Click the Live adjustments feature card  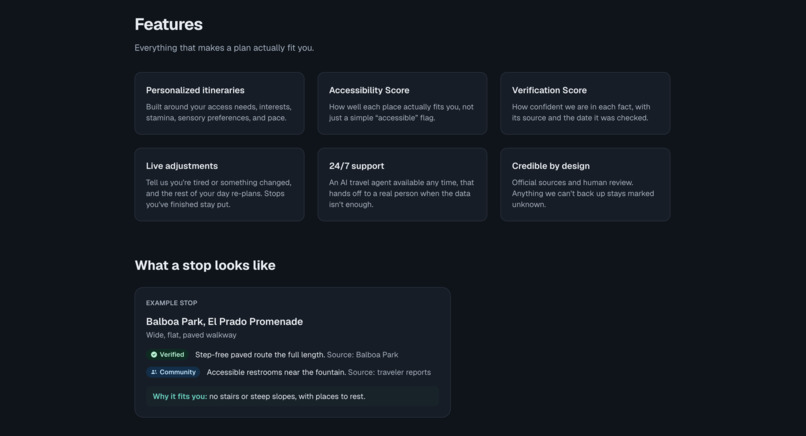pyautogui.click(x=219, y=185)
